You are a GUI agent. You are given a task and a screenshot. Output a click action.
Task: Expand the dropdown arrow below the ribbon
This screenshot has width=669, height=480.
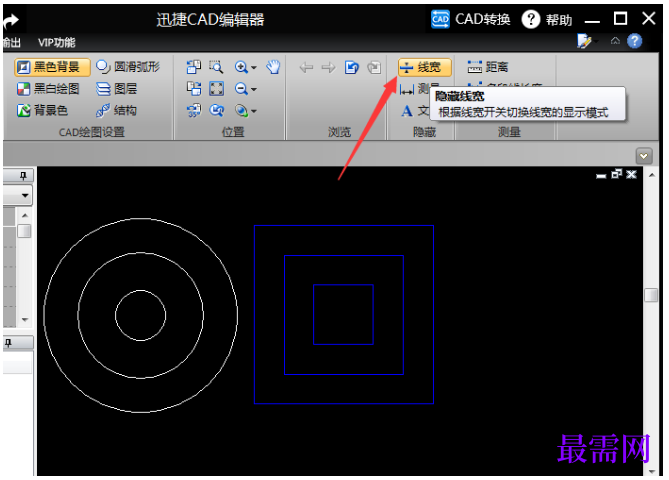tap(643, 155)
